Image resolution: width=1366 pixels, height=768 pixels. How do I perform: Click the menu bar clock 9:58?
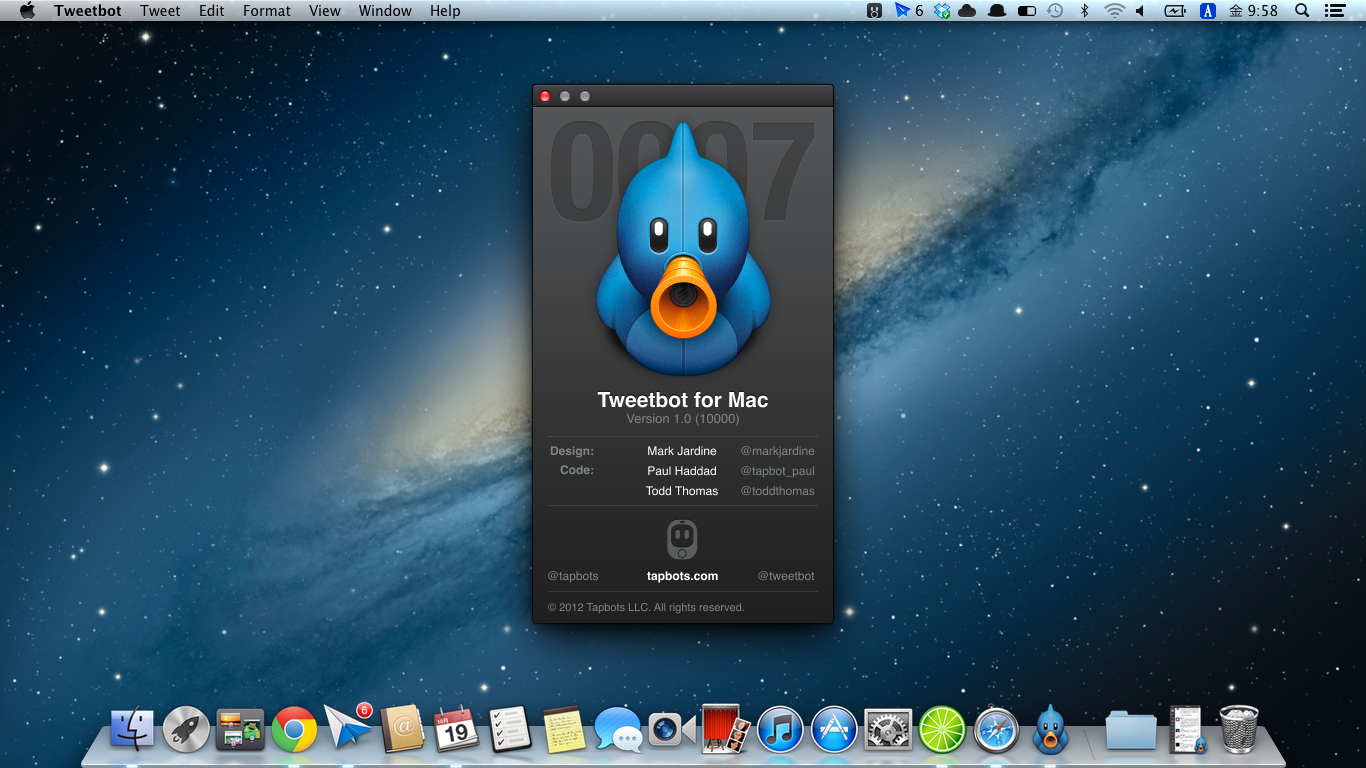point(1253,11)
